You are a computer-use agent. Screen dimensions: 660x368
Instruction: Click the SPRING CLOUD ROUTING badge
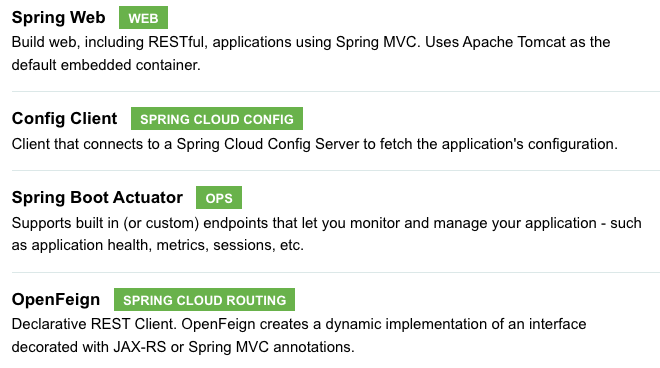point(205,300)
